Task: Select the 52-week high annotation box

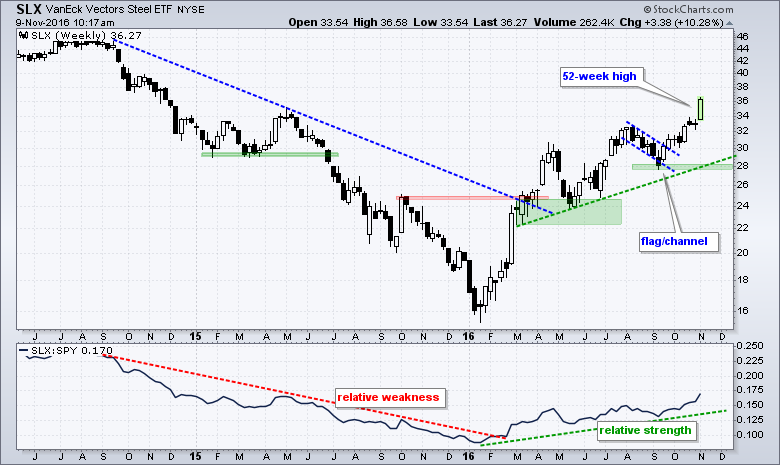Action: click(601, 77)
